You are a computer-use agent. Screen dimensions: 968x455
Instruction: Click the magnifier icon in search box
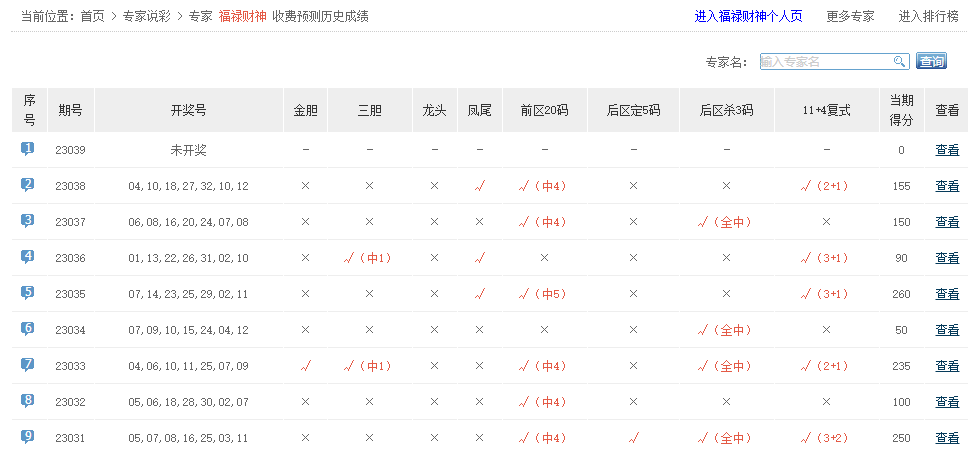click(x=900, y=62)
